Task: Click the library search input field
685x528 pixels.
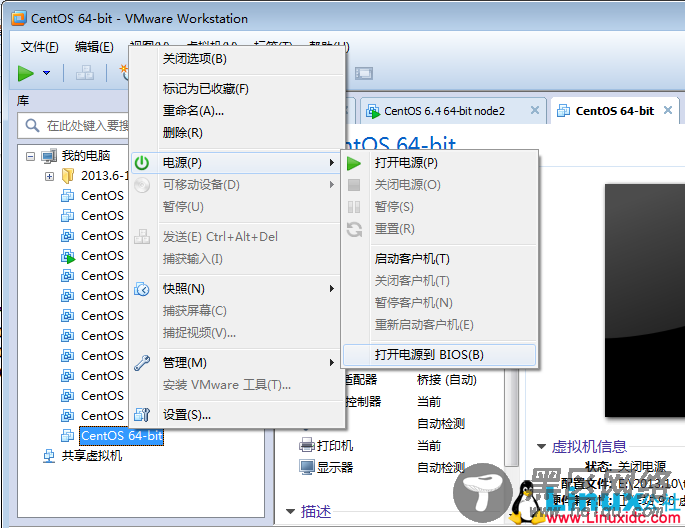Action: (73, 125)
